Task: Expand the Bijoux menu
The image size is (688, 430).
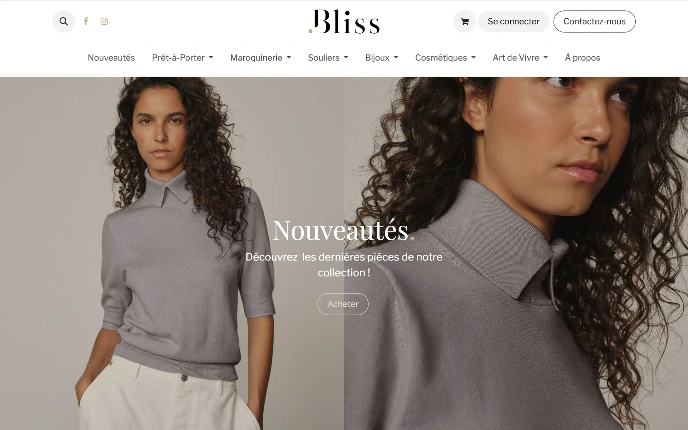Action: click(382, 57)
